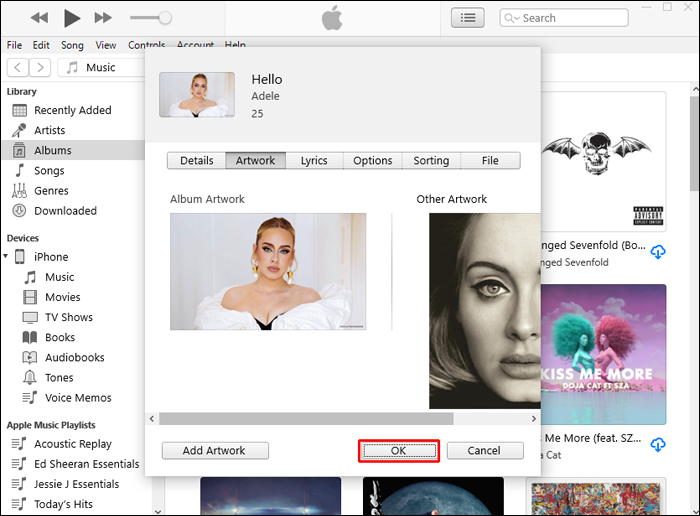
Task: Click the song title Hello
Action: [x=267, y=79]
